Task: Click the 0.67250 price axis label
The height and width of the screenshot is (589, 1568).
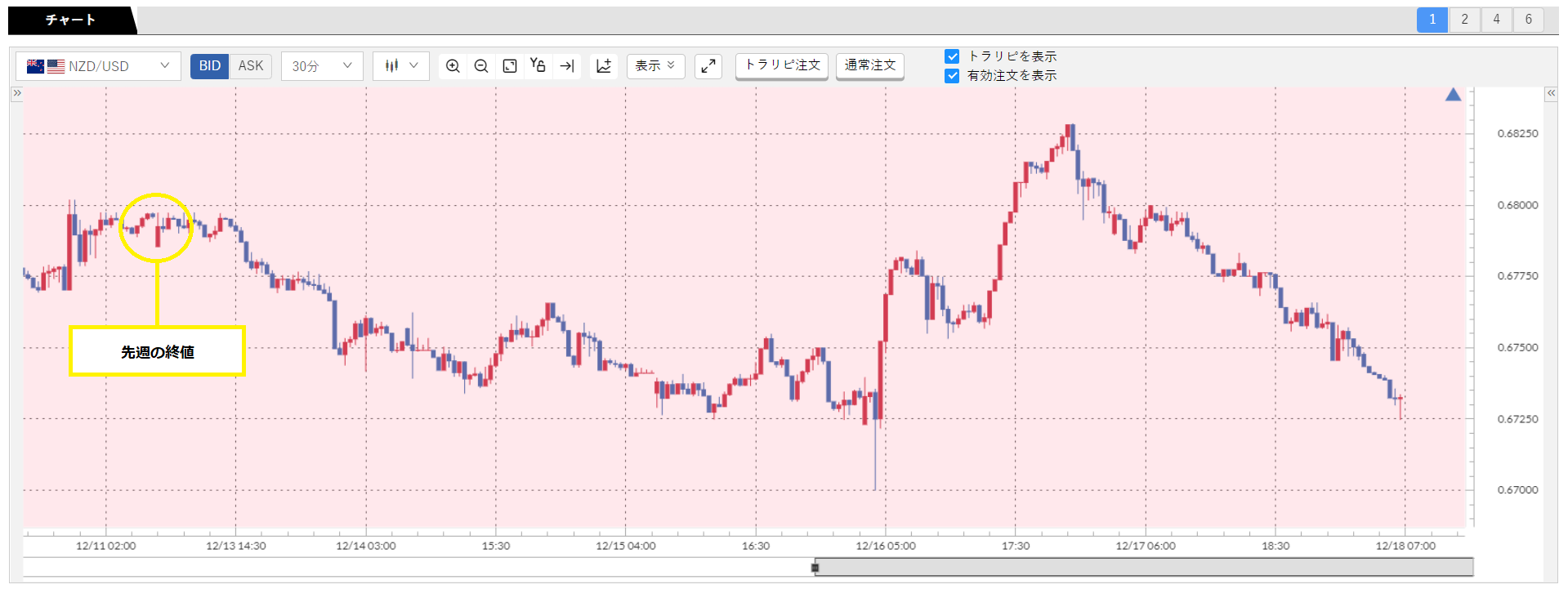Action: pyautogui.click(x=1517, y=419)
